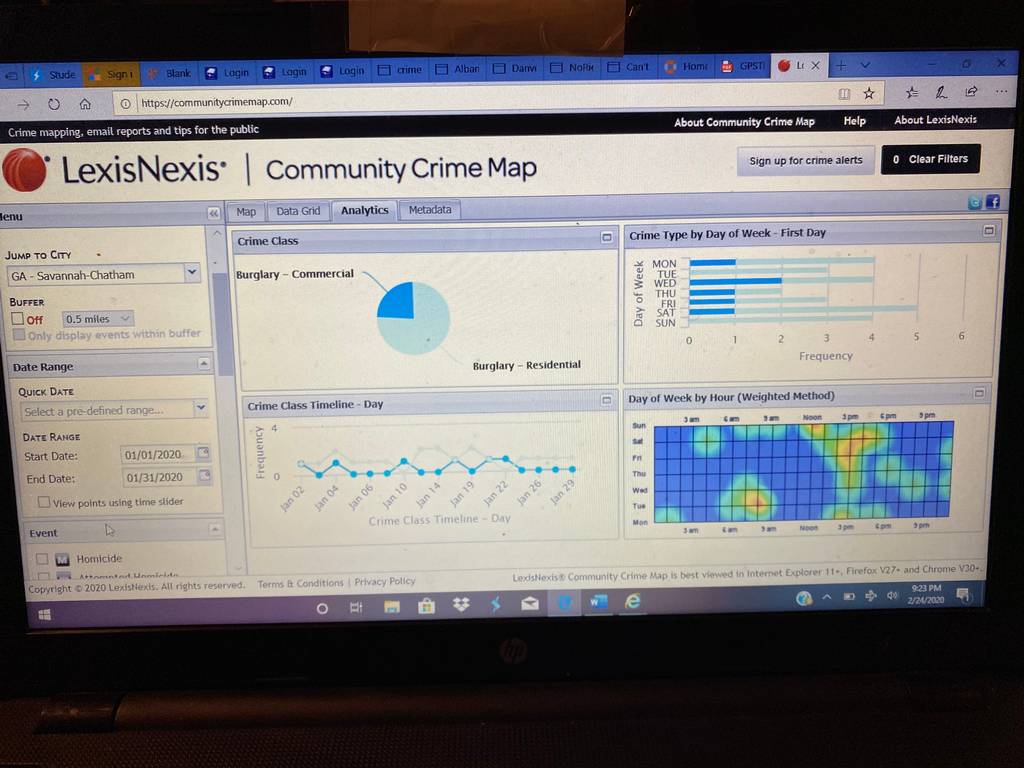Collapse the Date Range section
Screen dimensions: 1024x768
point(204,363)
